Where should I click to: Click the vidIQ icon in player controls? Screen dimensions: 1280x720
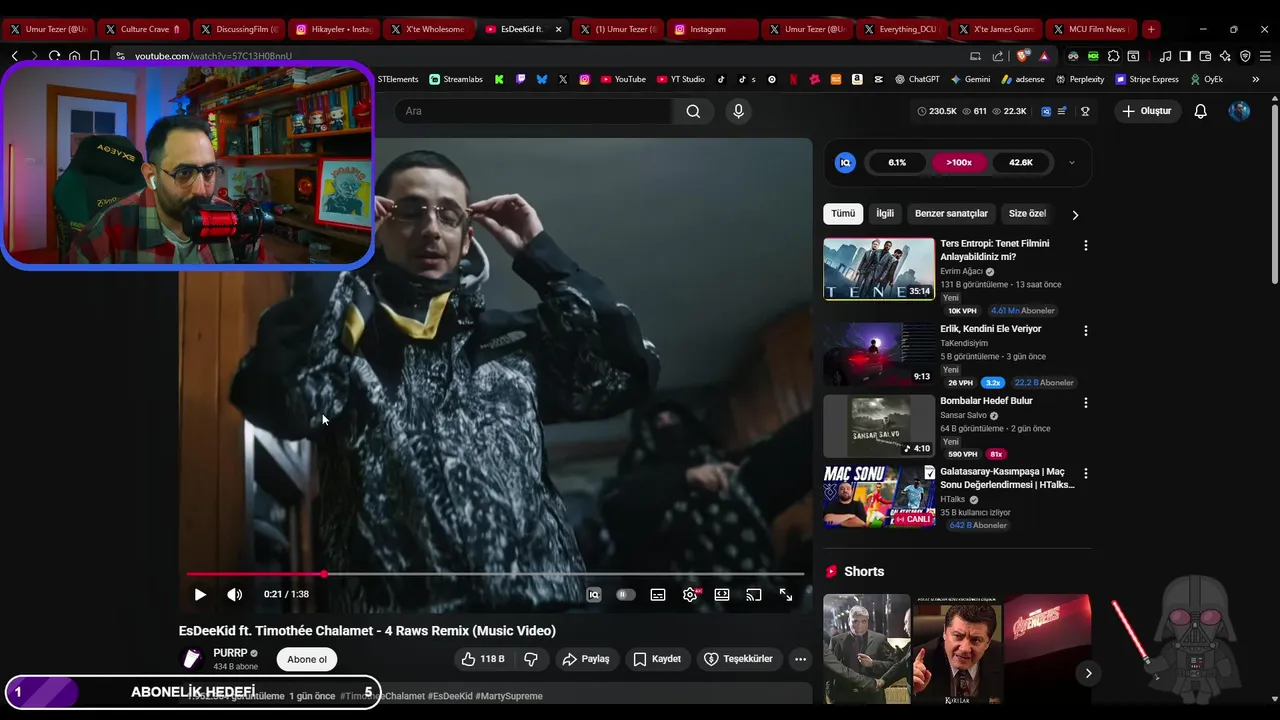(594, 594)
